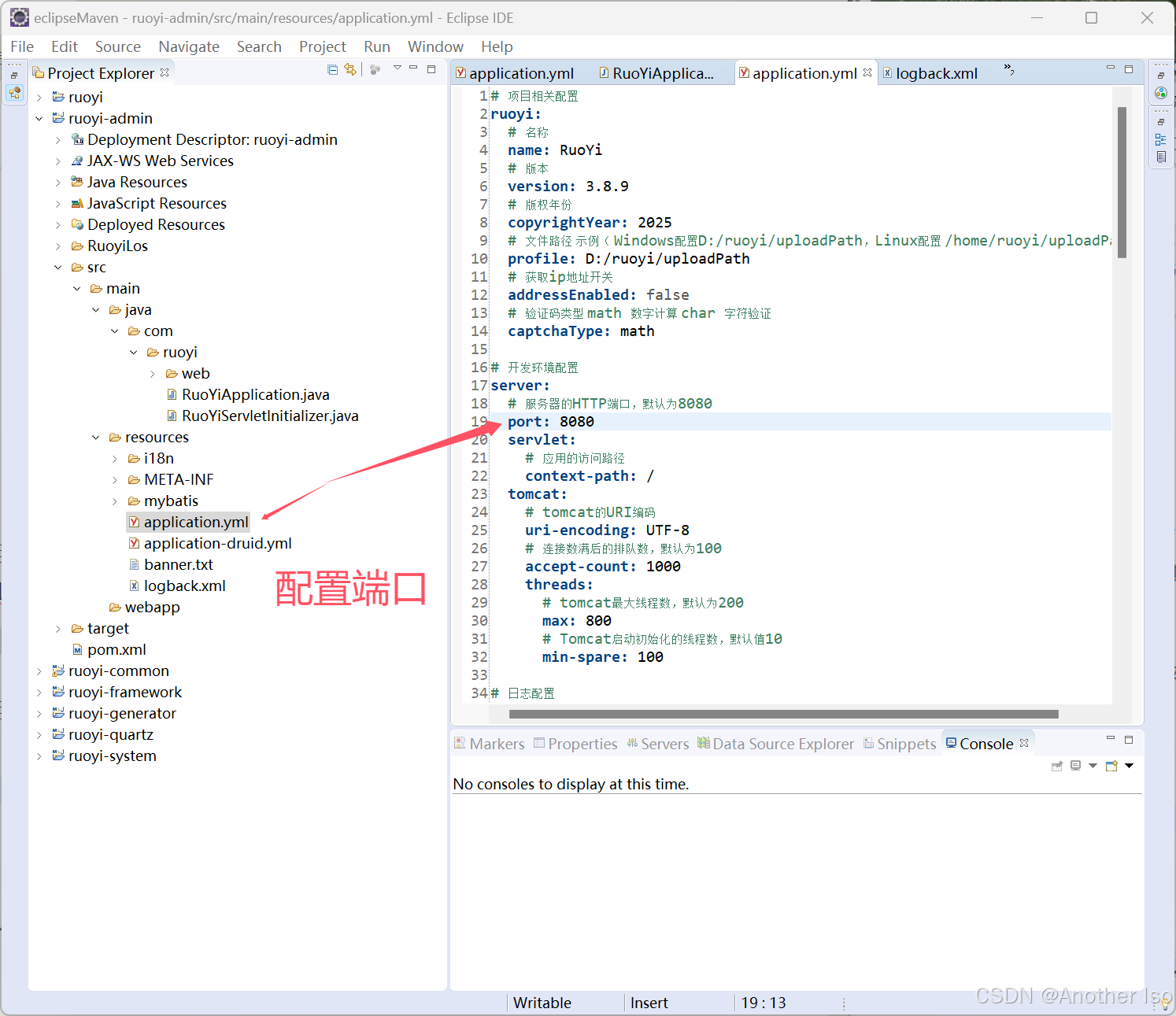
Task: Click the Project Explorer filter icon
Action: (375, 69)
